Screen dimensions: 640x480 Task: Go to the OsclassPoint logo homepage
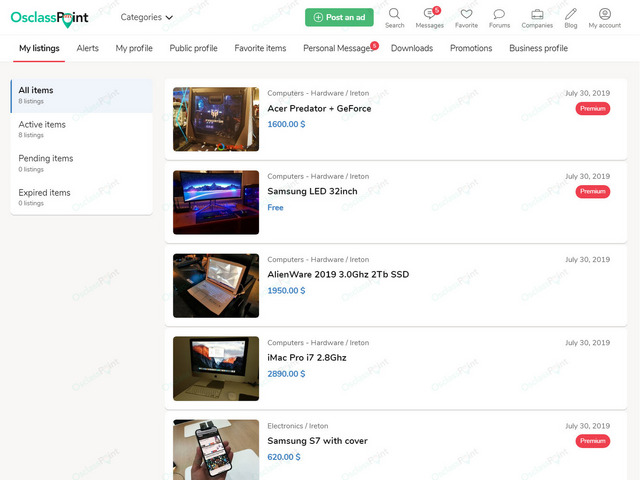pos(49,18)
